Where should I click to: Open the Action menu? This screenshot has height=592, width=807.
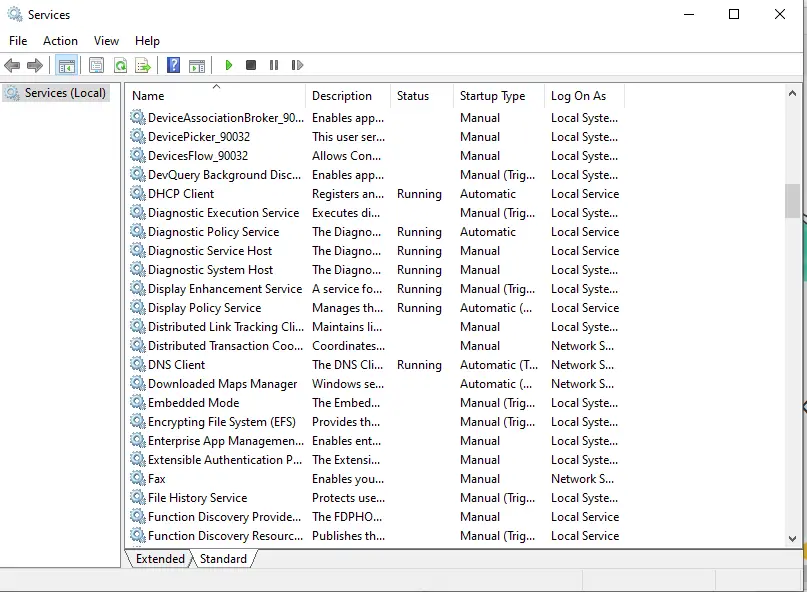tap(60, 41)
